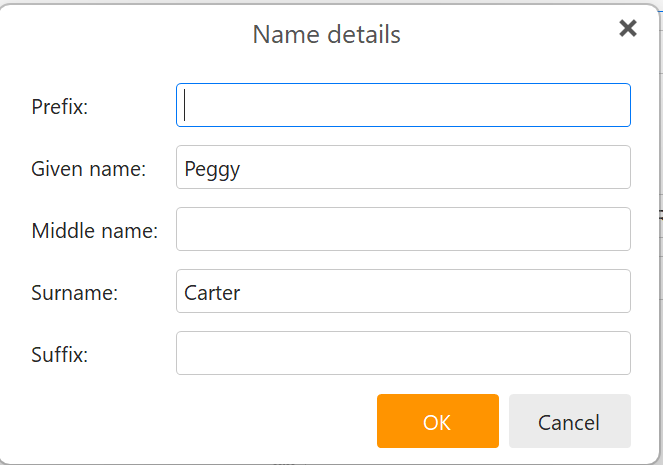Image resolution: width=663 pixels, height=465 pixels.
Task: Click inside the Surname input box
Action: (403, 291)
